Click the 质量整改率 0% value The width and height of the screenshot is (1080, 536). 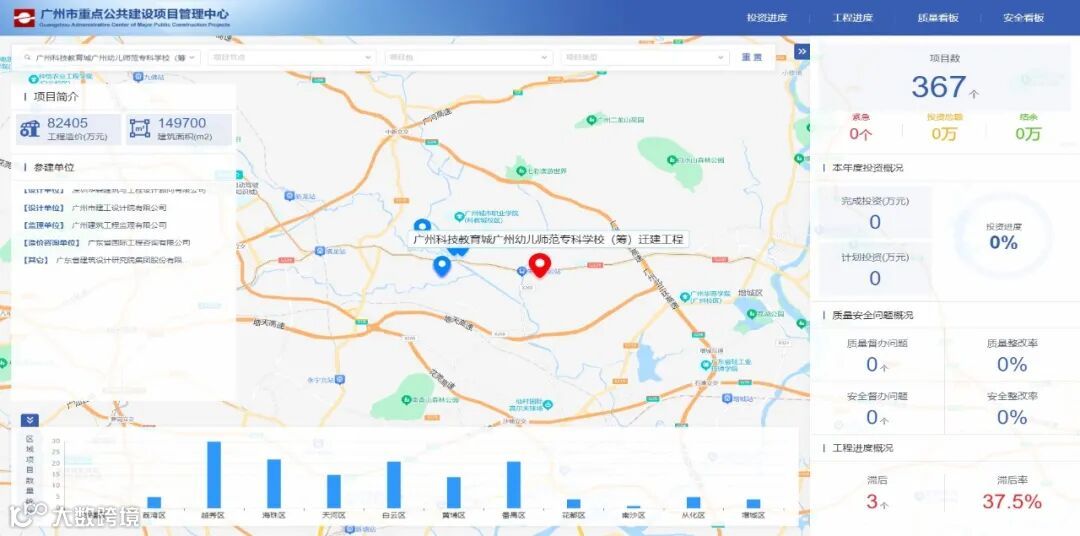point(1012,364)
